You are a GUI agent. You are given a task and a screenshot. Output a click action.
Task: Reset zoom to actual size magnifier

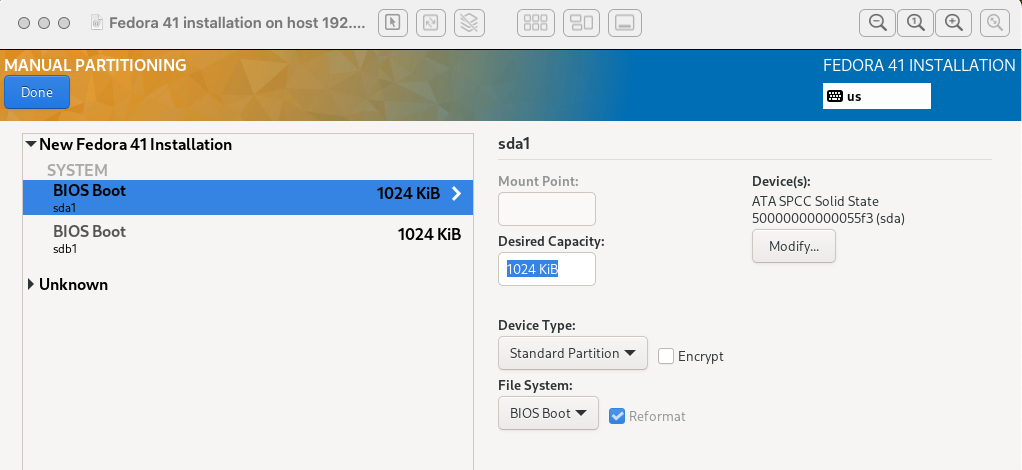916,23
